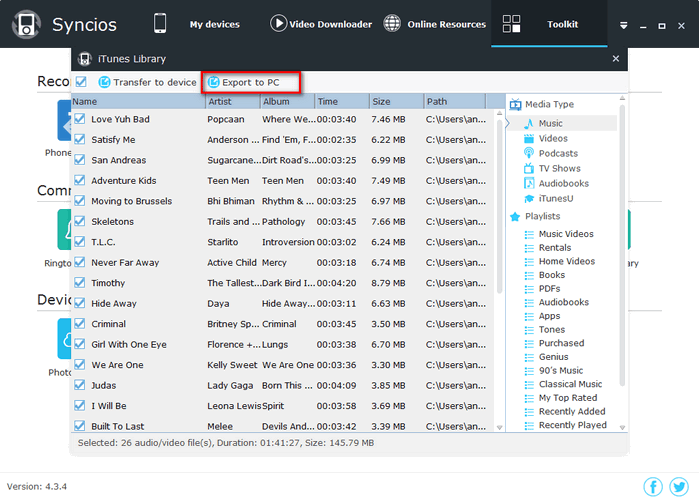
Task: Close the iTunes Library dialog
Action: click(x=616, y=58)
